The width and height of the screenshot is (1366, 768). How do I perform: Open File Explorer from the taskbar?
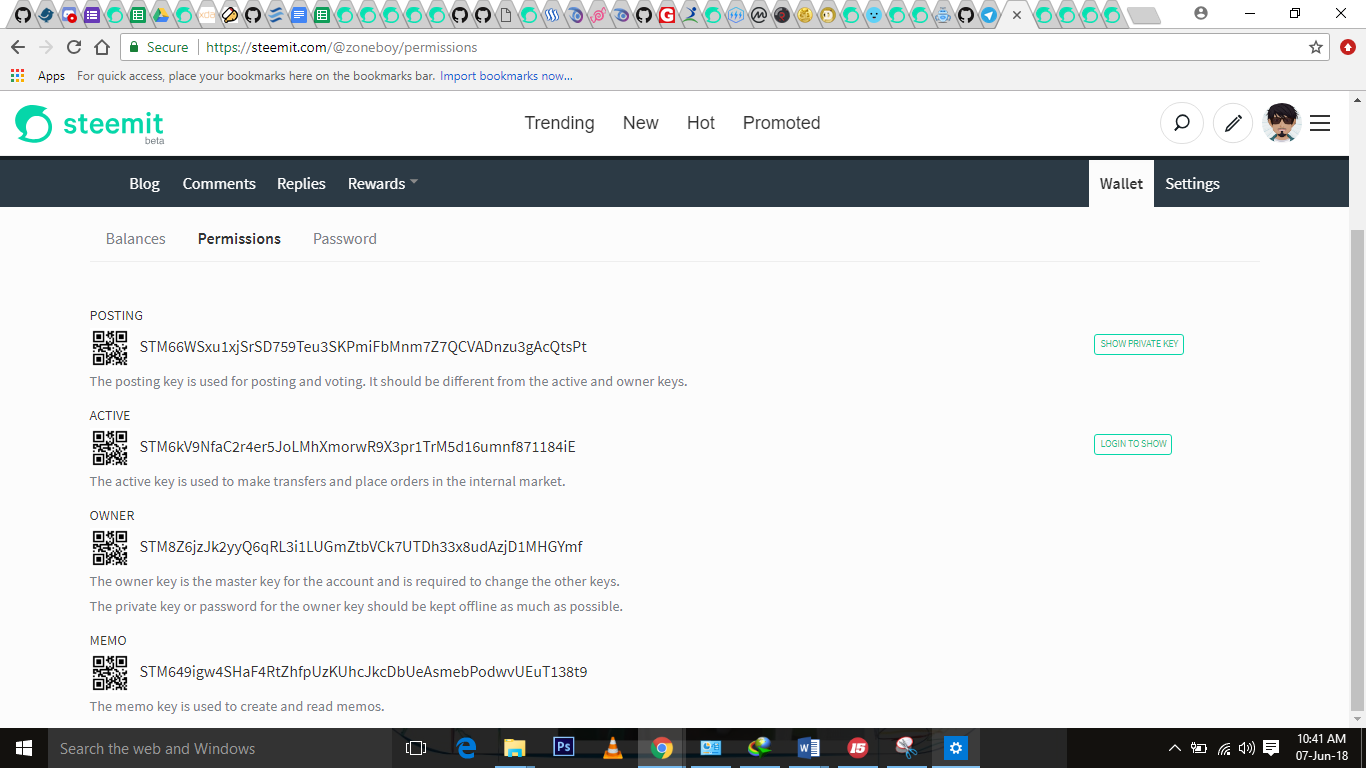pyautogui.click(x=515, y=748)
